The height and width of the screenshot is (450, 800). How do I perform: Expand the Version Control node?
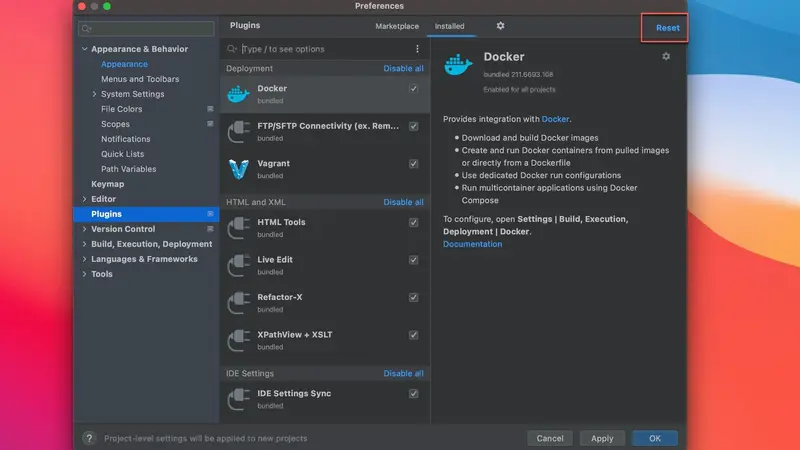pos(84,229)
